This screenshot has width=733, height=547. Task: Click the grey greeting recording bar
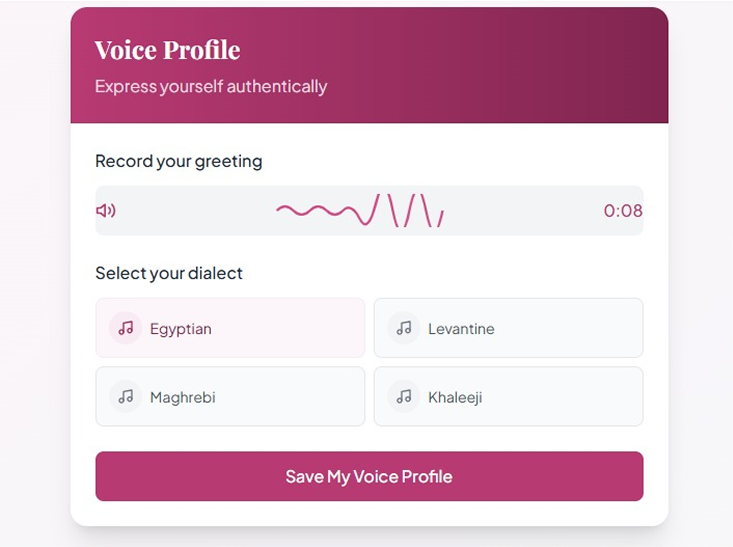pos(369,210)
